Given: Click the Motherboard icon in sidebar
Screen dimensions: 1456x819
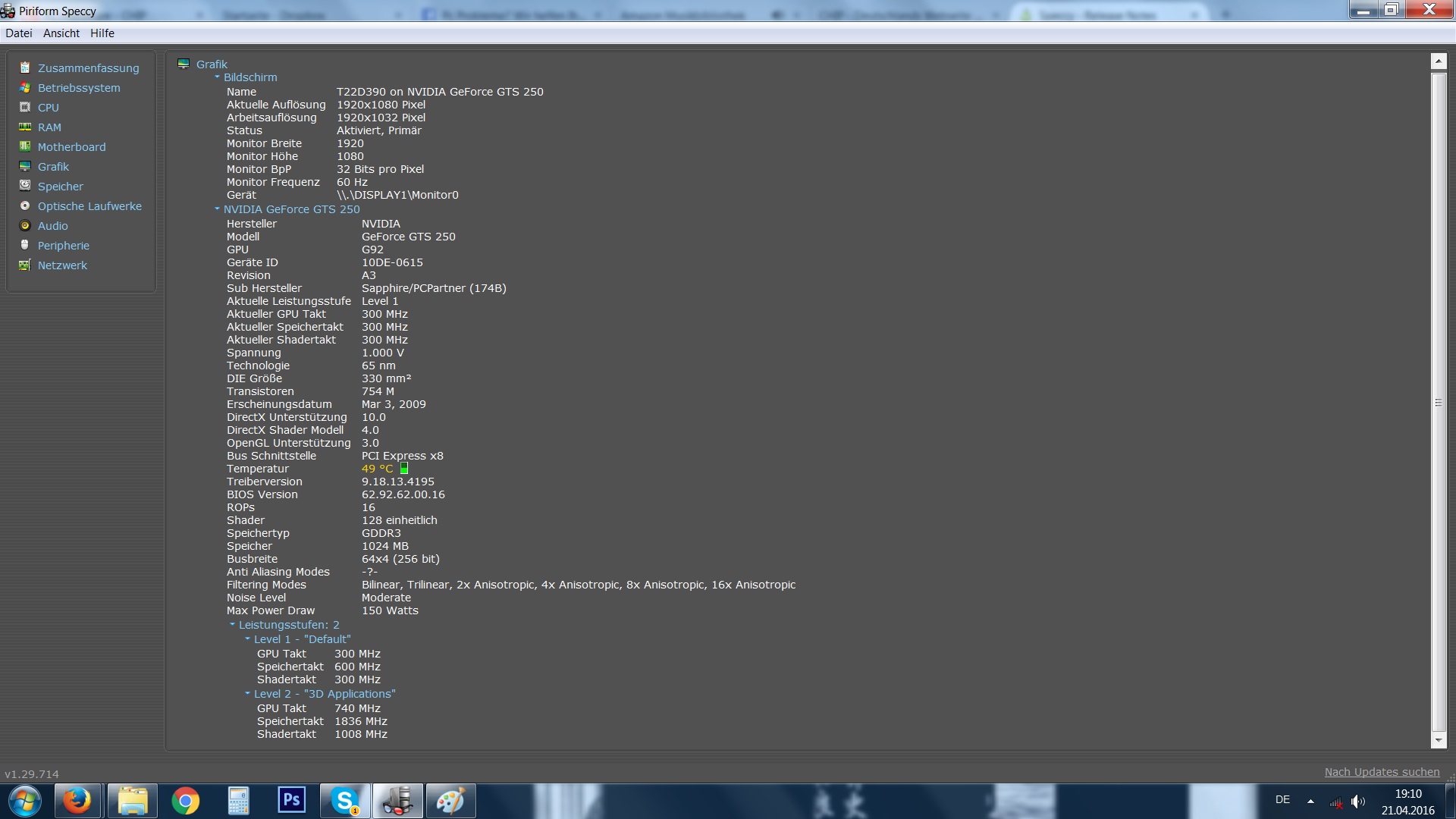Looking at the screenshot, I should 25,146.
